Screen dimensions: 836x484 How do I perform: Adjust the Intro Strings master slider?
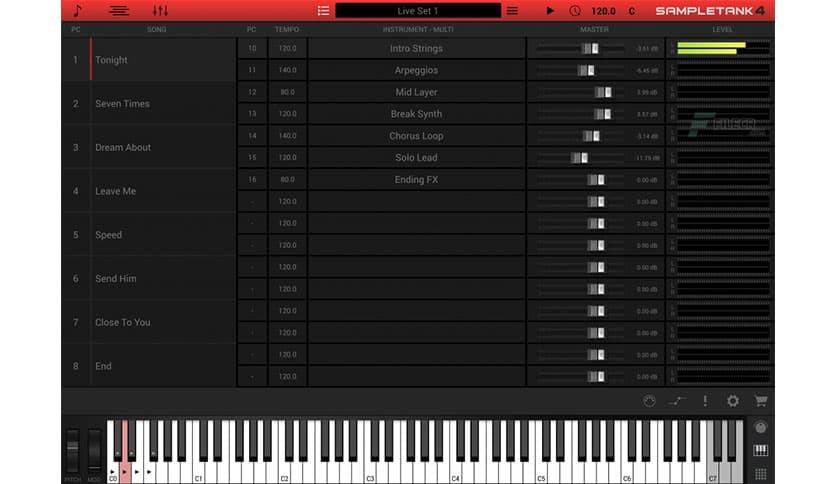pos(590,49)
